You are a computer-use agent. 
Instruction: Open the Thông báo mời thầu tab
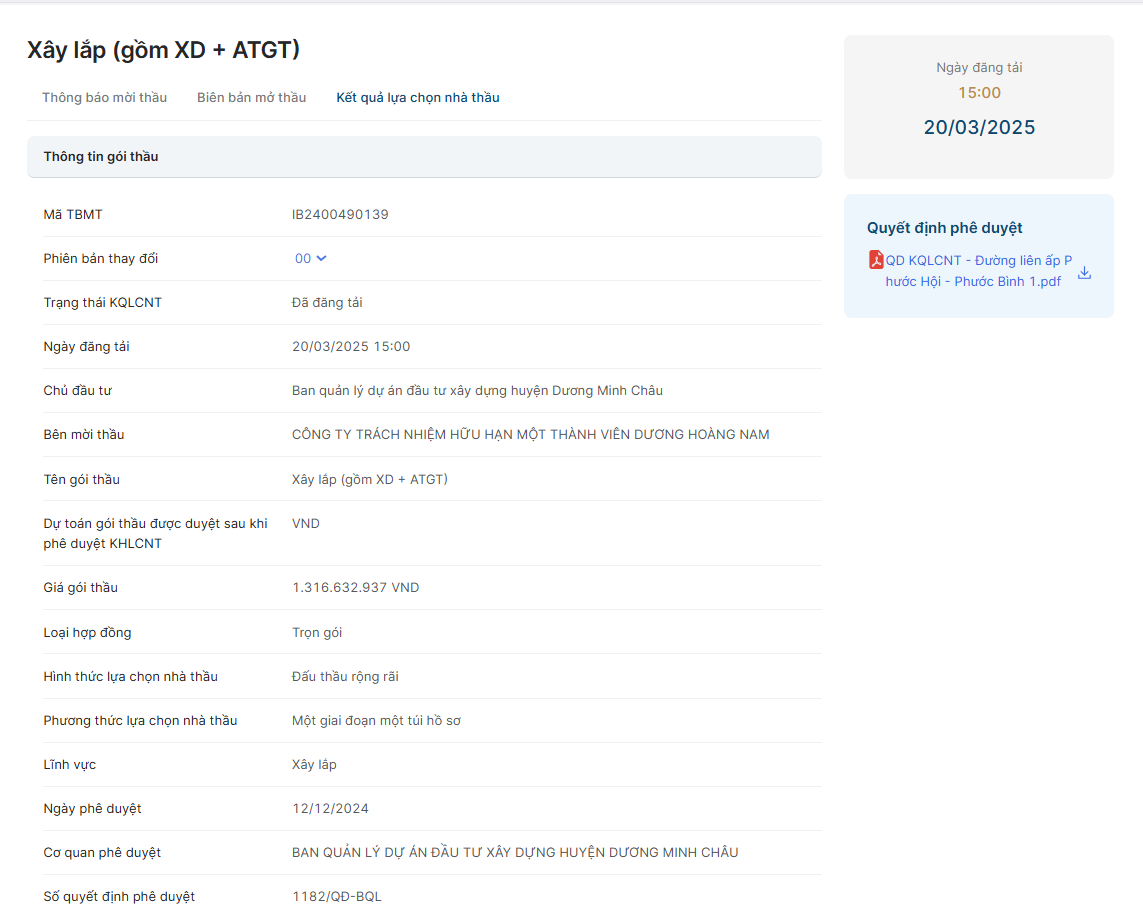pyautogui.click(x=104, y=98)
